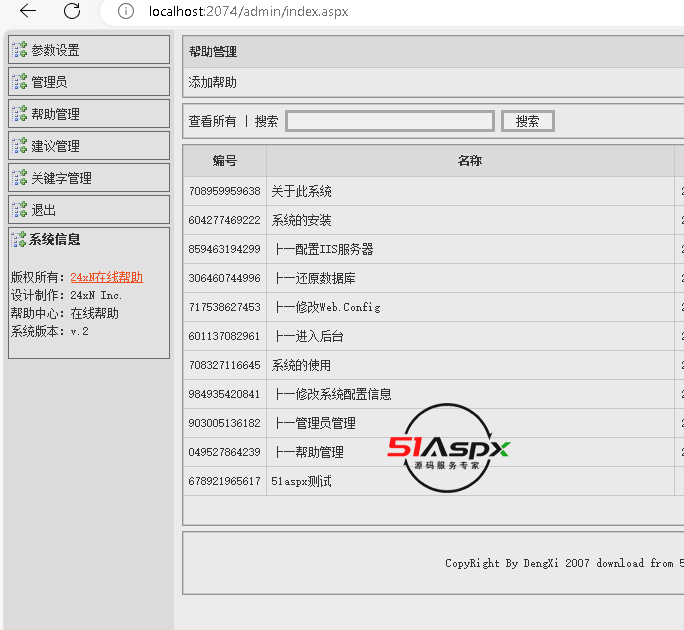Click the icon beside 帮助管理 in sidebar

click(19, 114)
